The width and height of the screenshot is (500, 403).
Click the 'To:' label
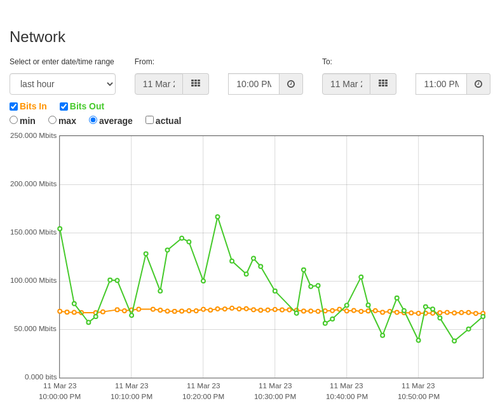pyautogui.click(x=327, y=62)
